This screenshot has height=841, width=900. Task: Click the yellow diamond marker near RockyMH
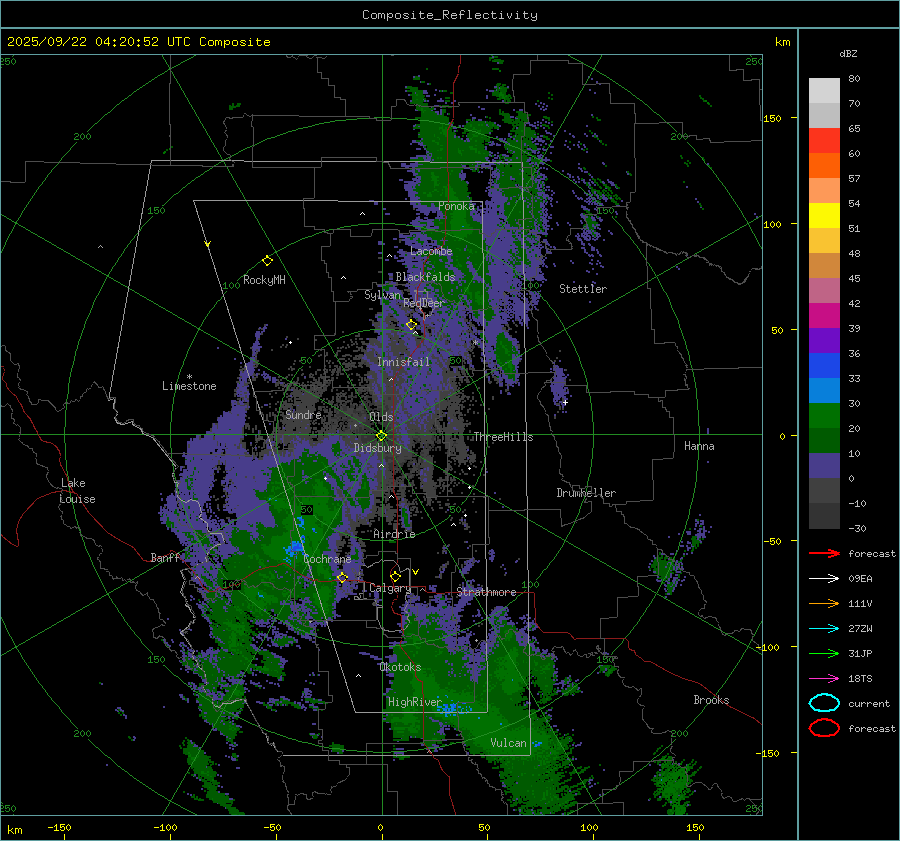(x=267, y=260)
